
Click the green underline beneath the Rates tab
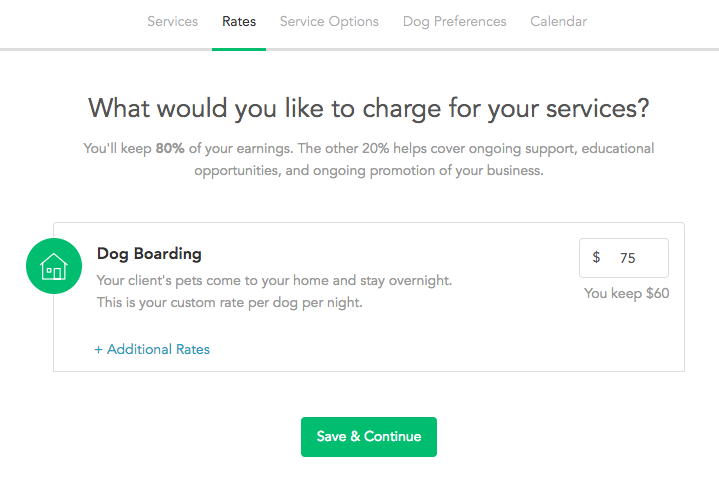tap(239, 49)
